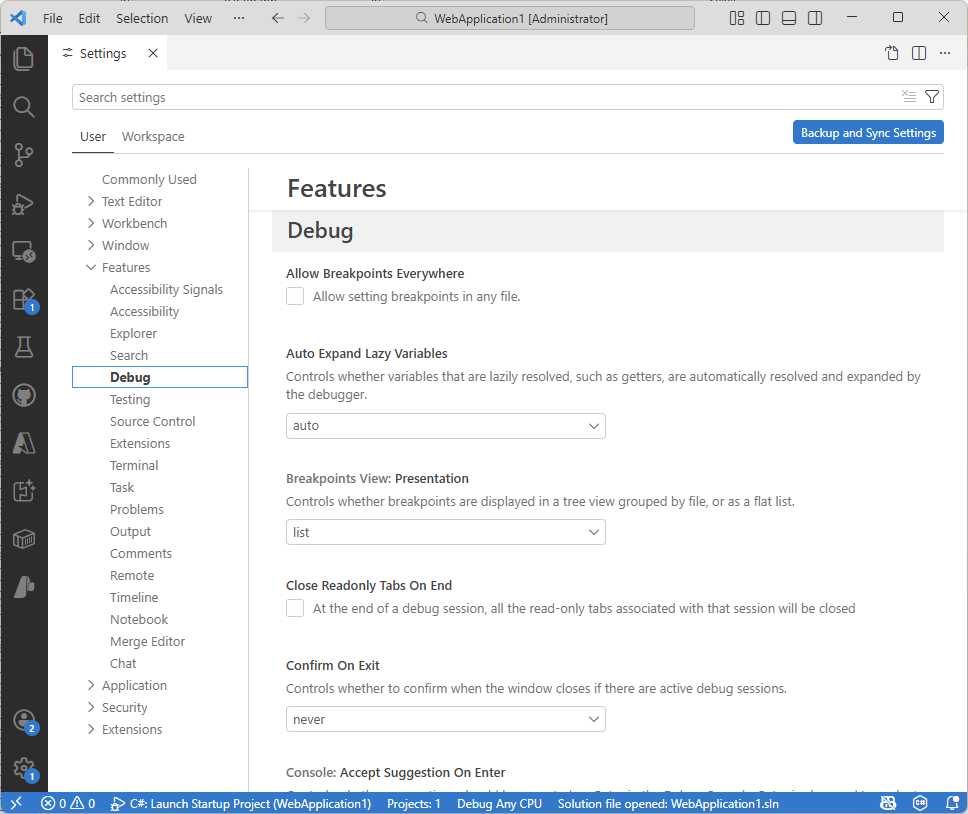The width and height of the screenshot is (968, 814).
Task: Open Extensions view with update badge
Action: click(x=23, y=300)
